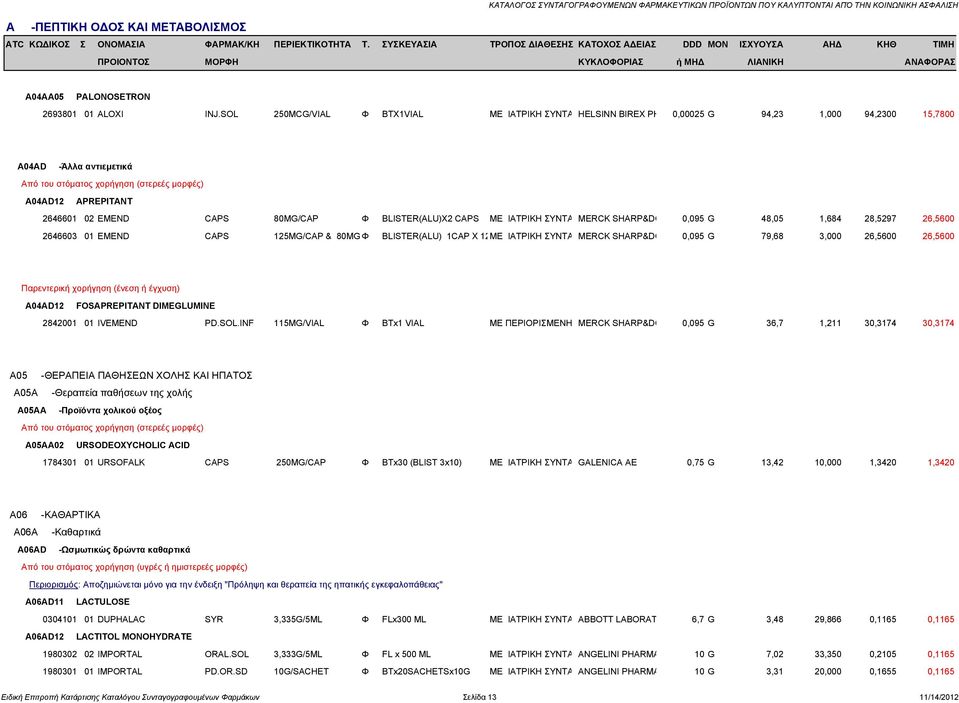The image size is (959, 703).
Task: Select substance name "PALONOSETRON"
Action: pyautogui.click(x=113, y=97)
